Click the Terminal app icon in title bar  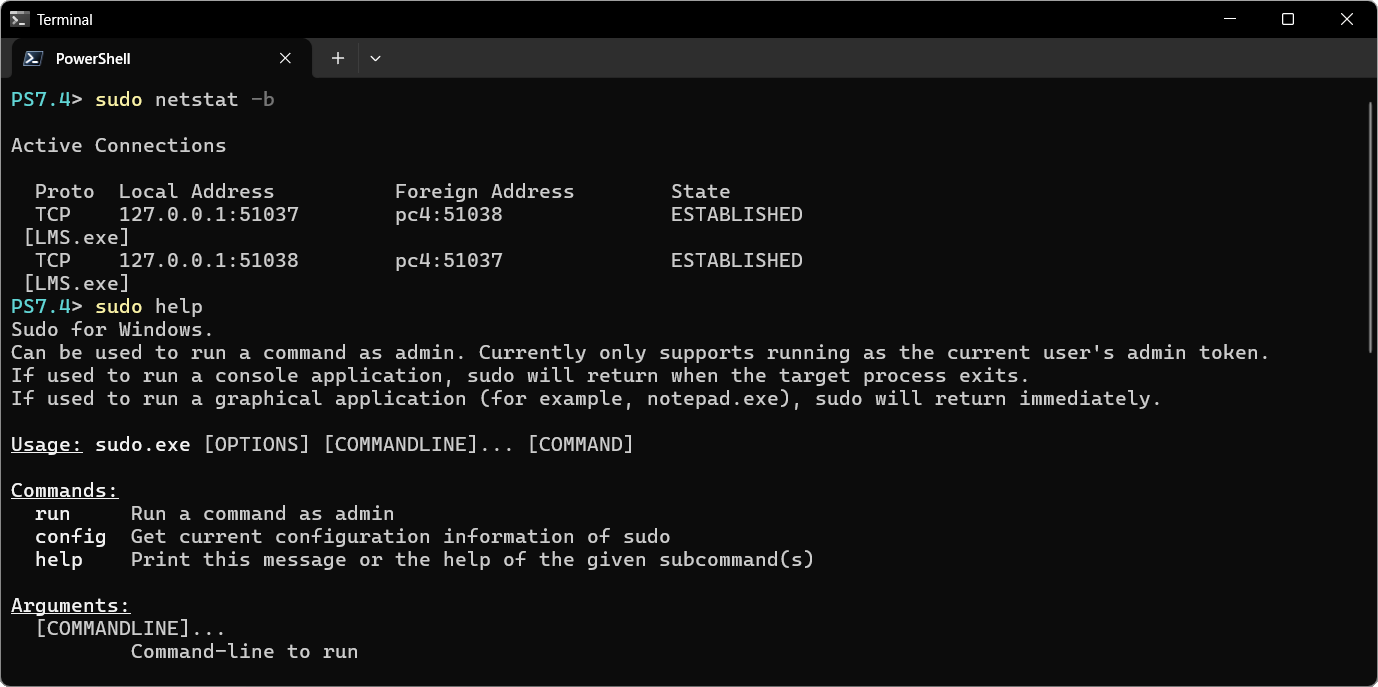[19, 19]
